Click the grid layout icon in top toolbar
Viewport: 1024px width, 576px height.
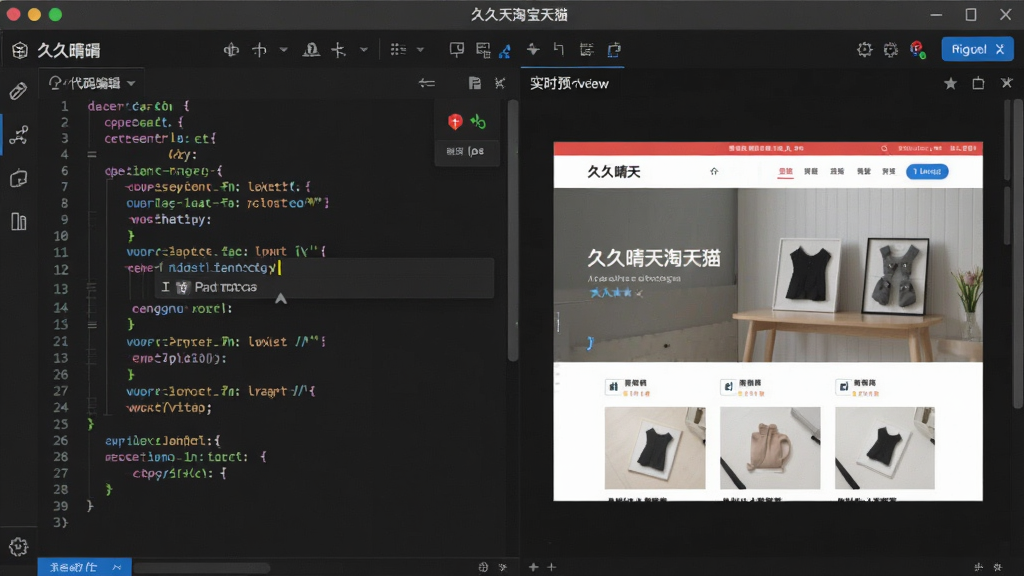click(398, 50)
